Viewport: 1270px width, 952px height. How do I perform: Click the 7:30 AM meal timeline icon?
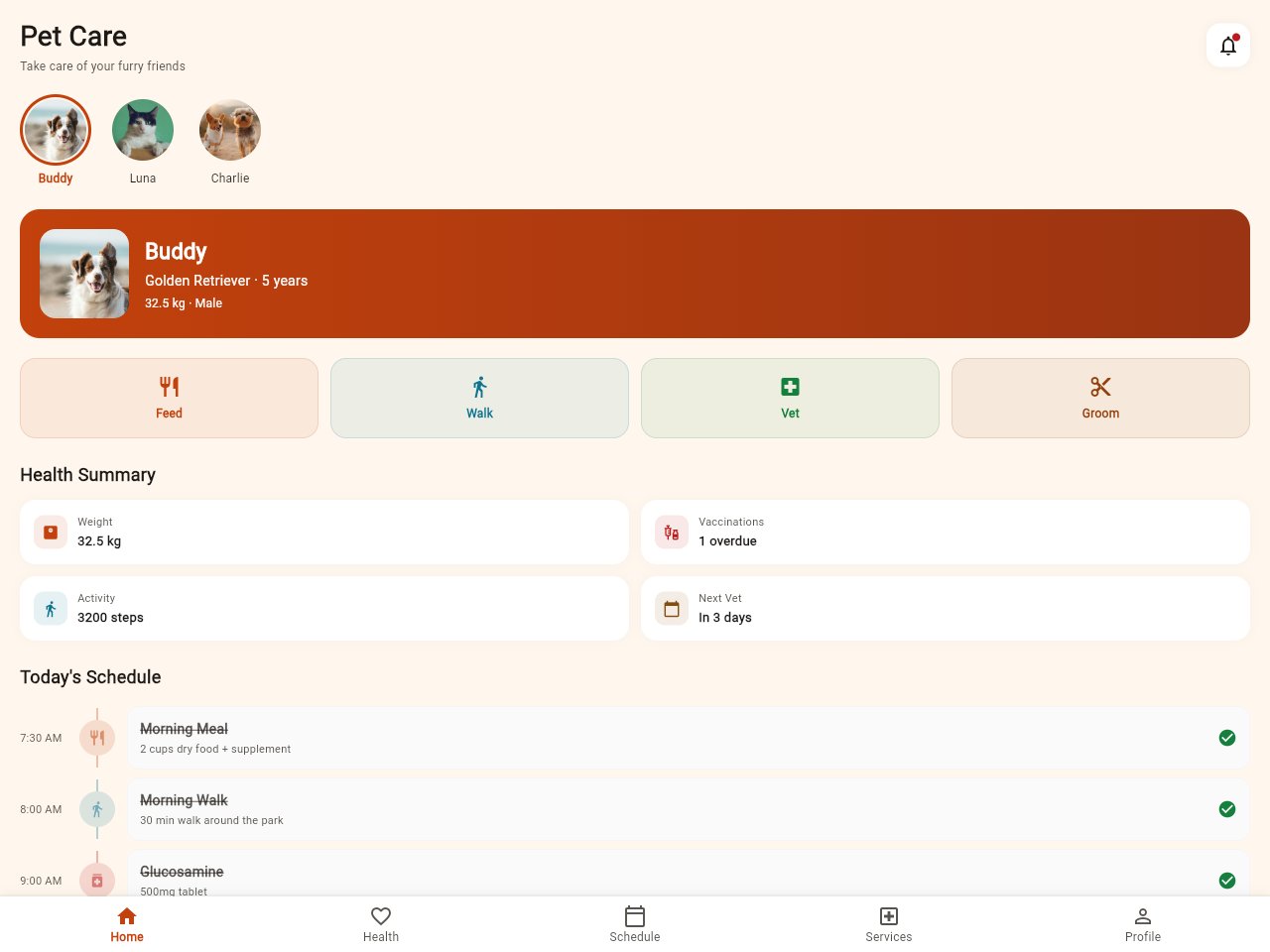97,738
